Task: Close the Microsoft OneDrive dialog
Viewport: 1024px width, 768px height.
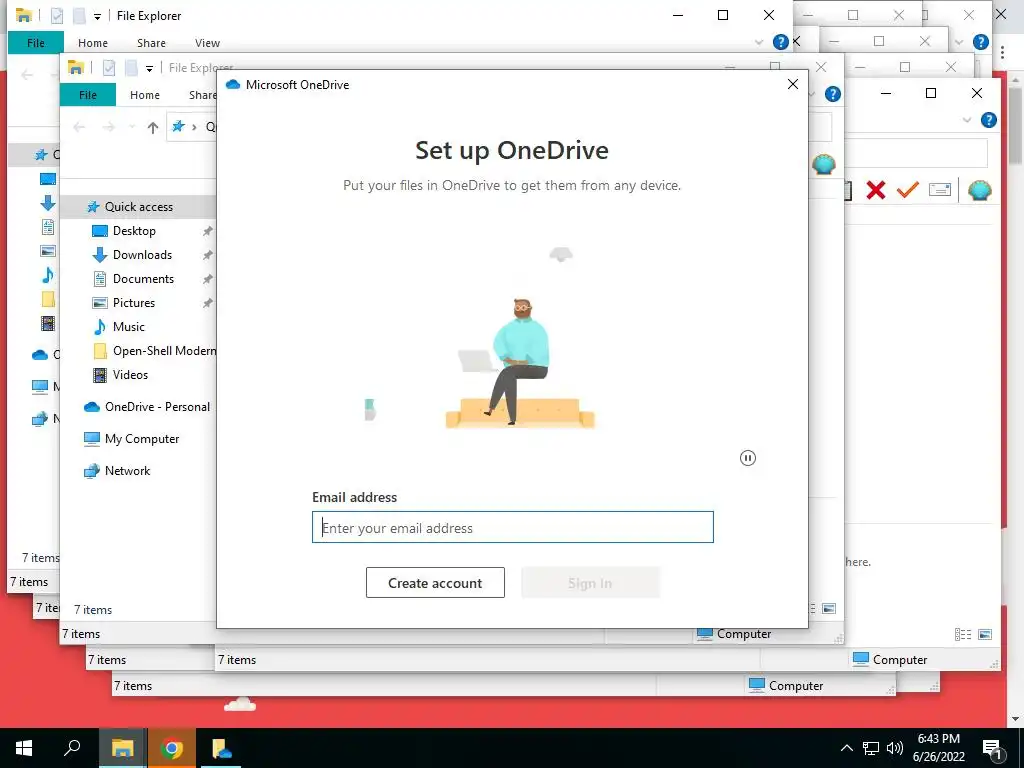Action: (x=793, y=84)
